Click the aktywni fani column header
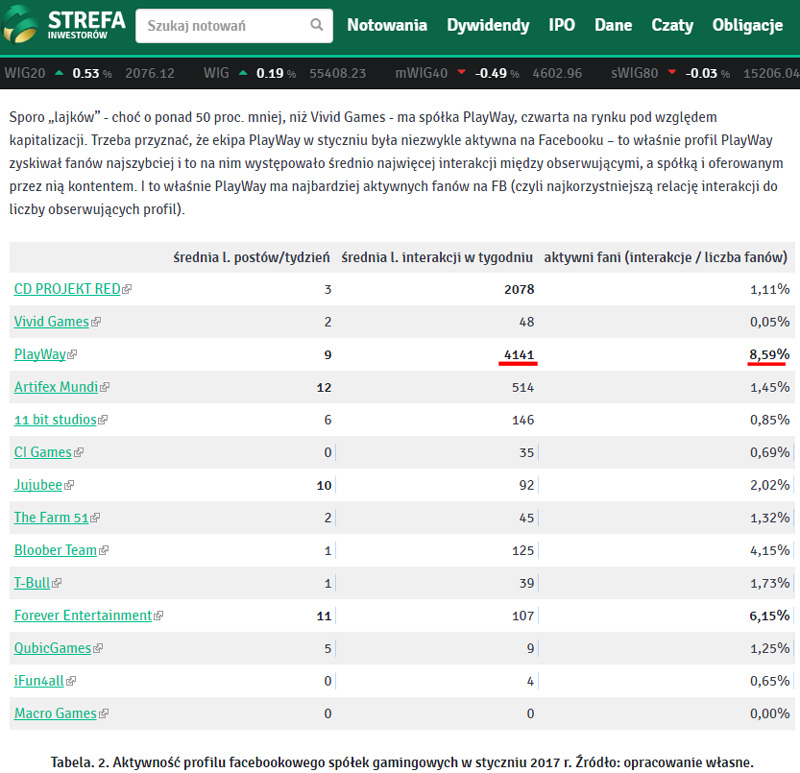The image size is (800, 773). coord(665,257)
